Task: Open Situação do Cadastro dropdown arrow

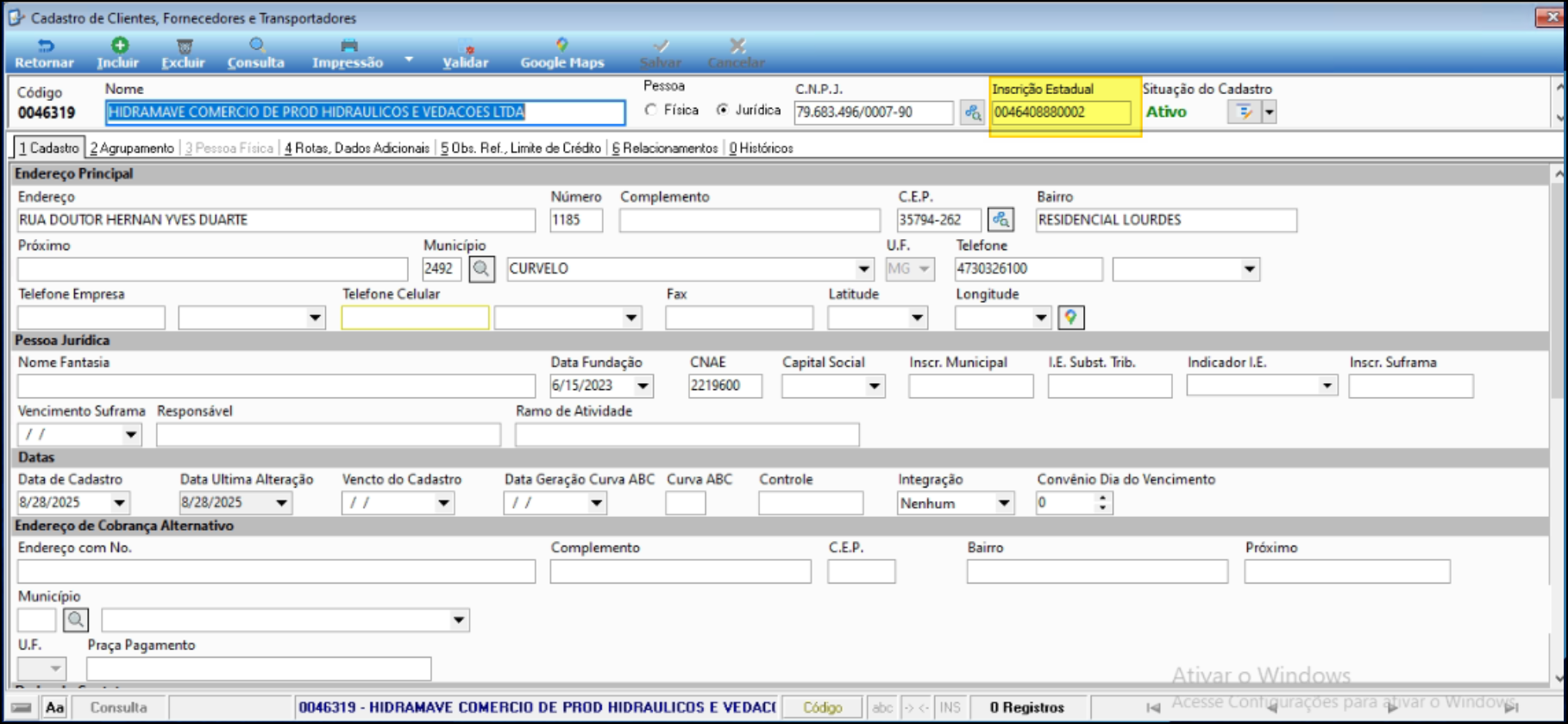Action: pyautogui.click(x=1269, y=112)
